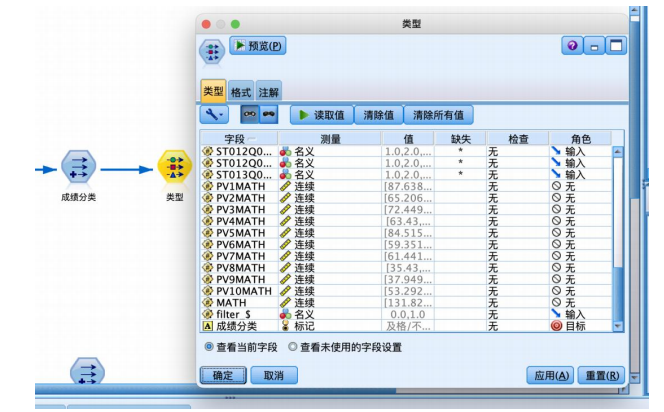Click the none-role icon for PV4MATH
Image resolution: width=664 pixels, height=412 pixels.
[556, 221]
